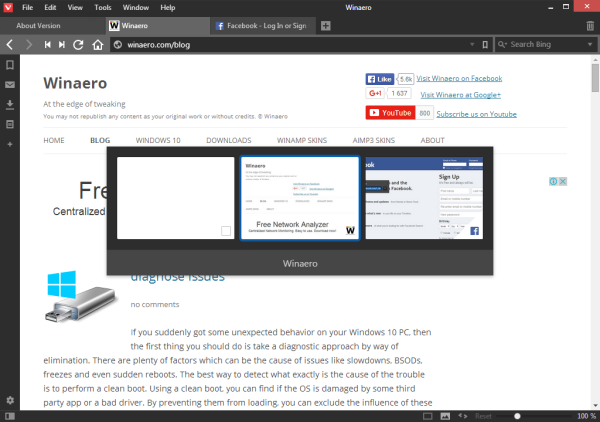Open AIMP3 SKINS navigation link

point(374,140)
